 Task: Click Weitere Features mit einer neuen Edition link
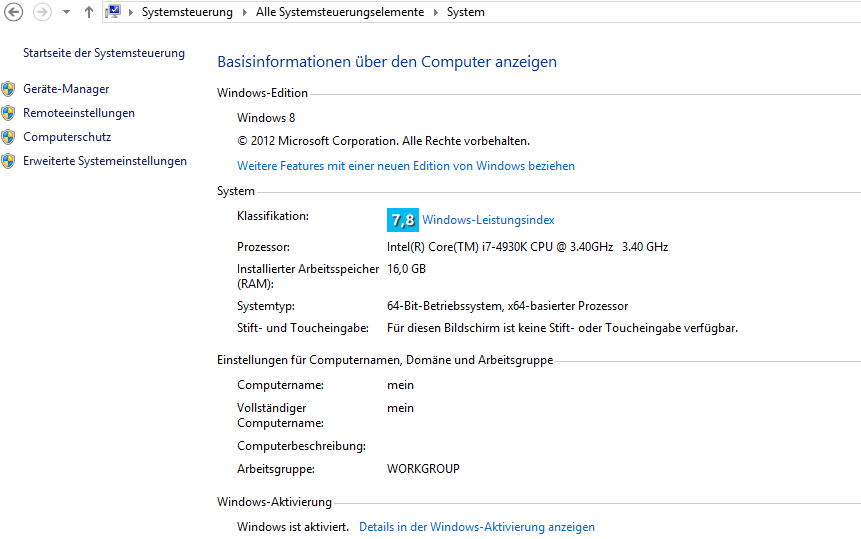click(406, 166)
